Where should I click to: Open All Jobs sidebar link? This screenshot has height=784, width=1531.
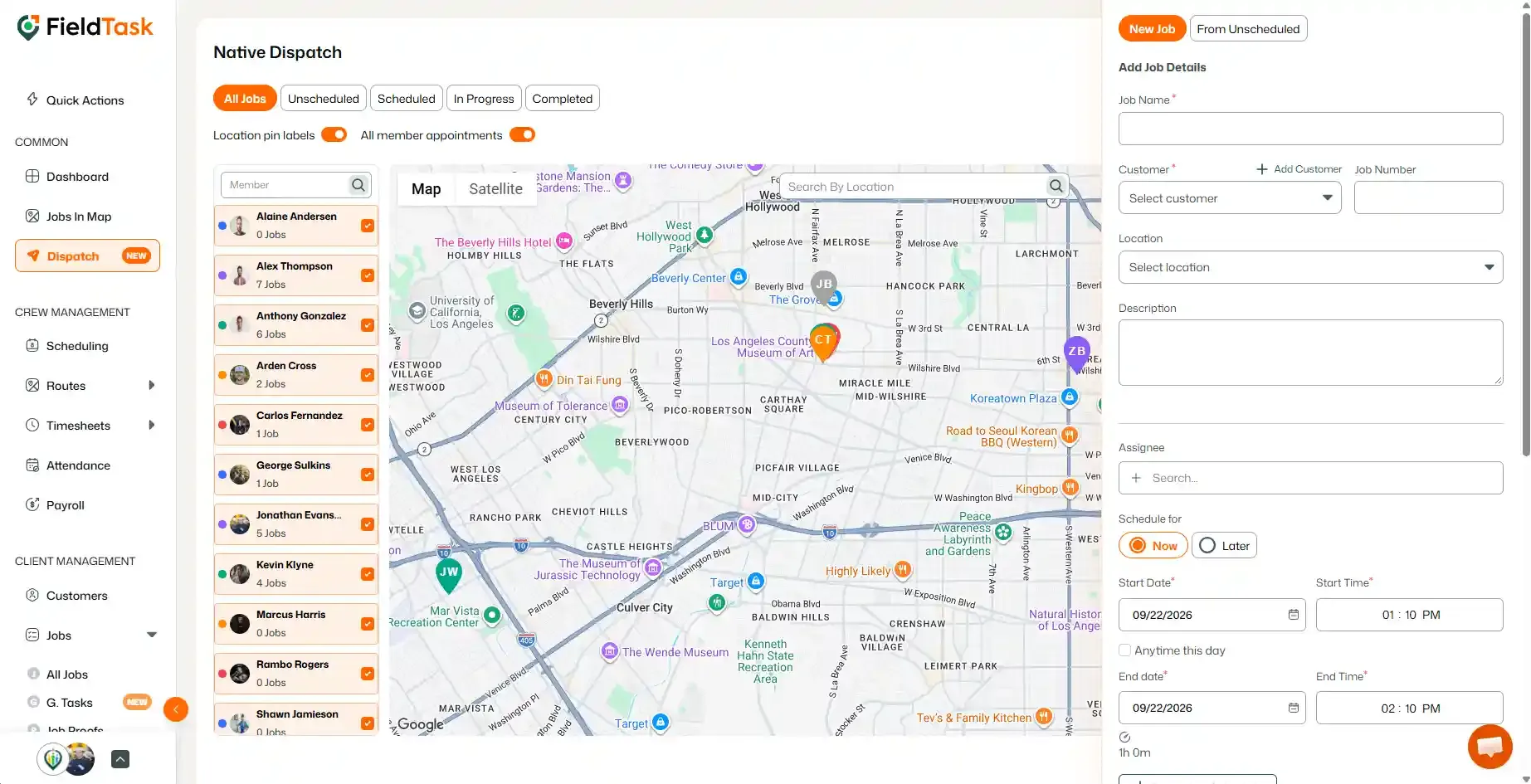pyautogui.click(x=67, y=674)
